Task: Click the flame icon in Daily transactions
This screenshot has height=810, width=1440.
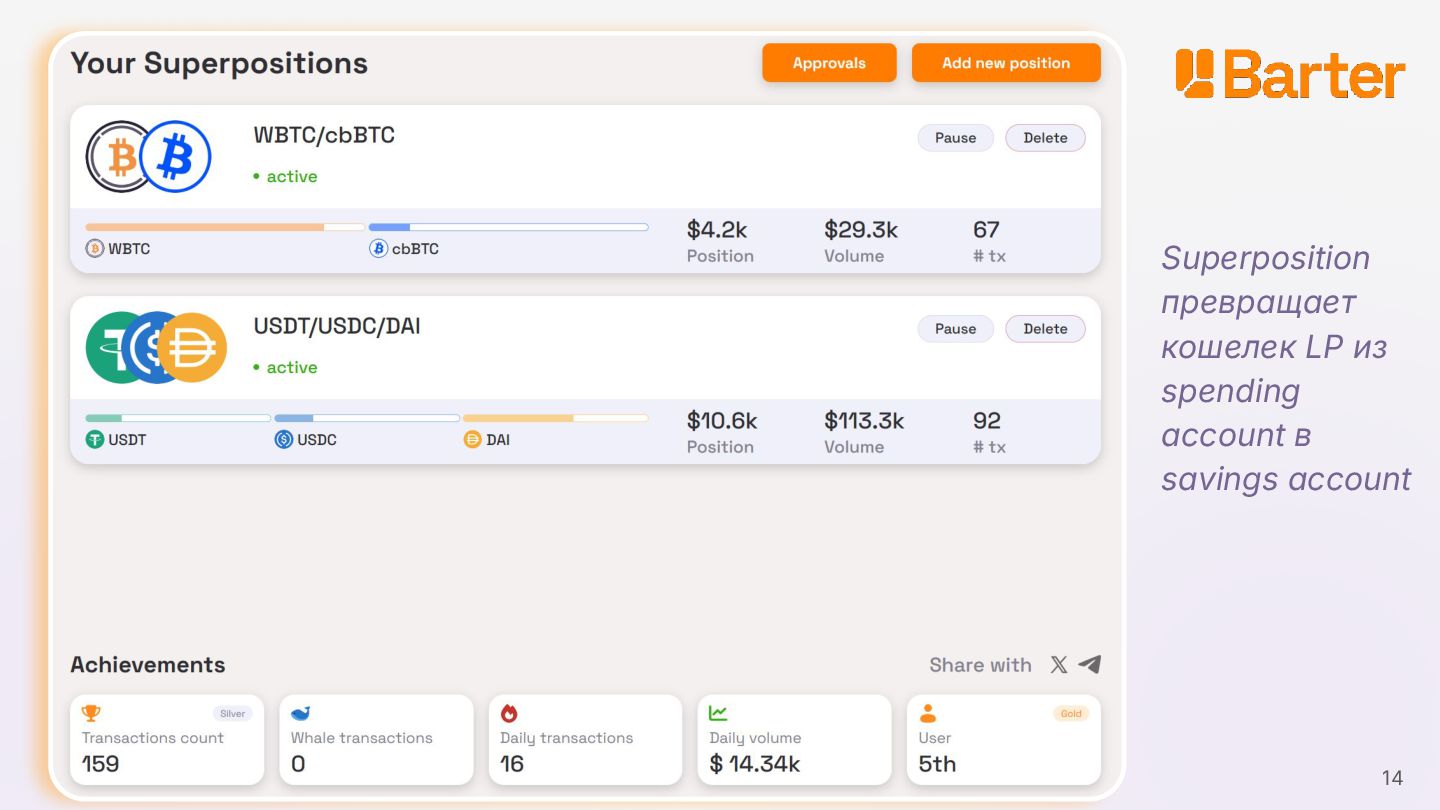Action: point(509,713)
